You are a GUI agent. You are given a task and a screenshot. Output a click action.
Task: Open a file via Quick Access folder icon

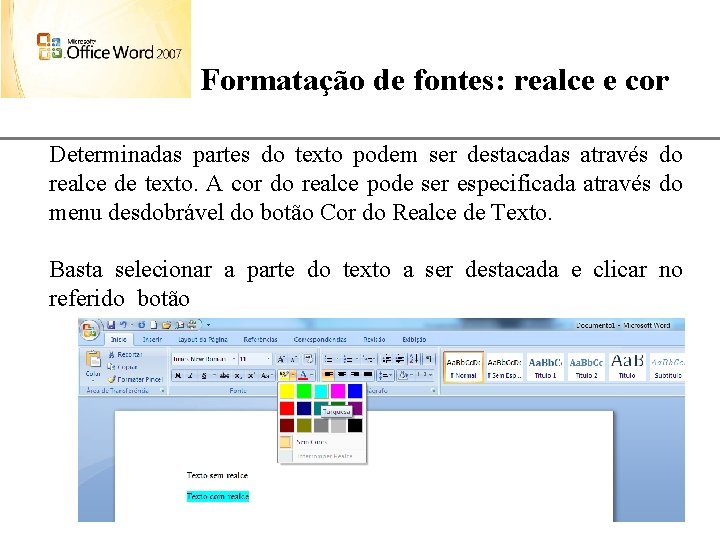click(x=166, y=325)
